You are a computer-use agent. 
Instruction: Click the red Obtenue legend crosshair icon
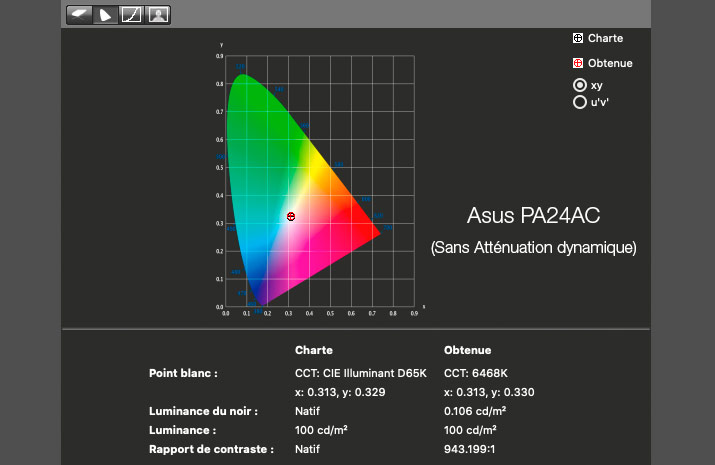click(578, 63)
